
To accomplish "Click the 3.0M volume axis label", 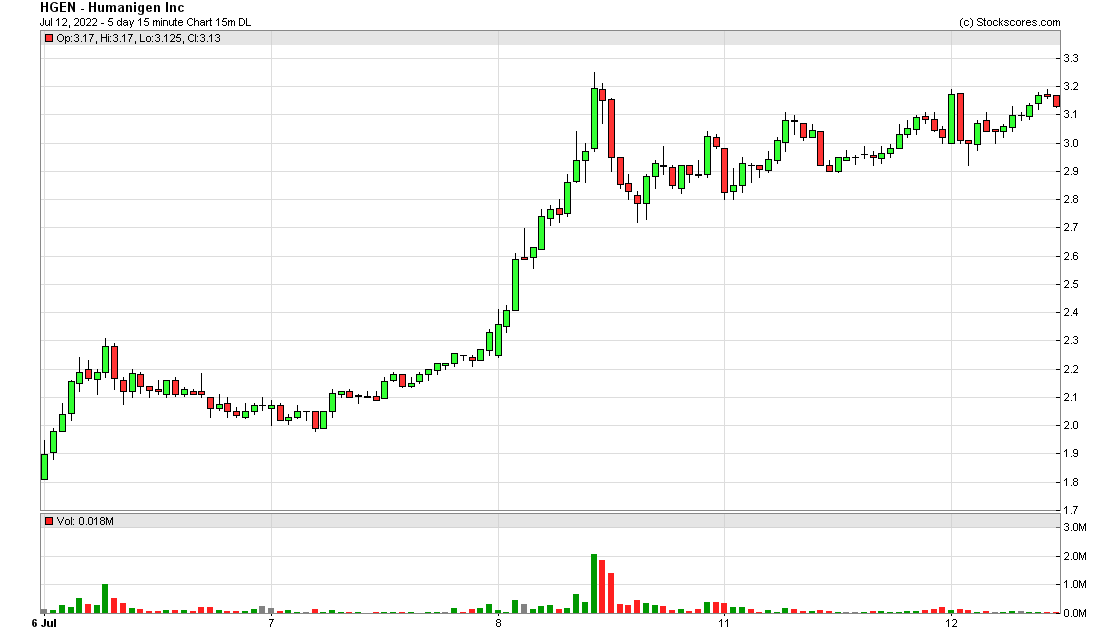I will click(x=1075, y=528).
